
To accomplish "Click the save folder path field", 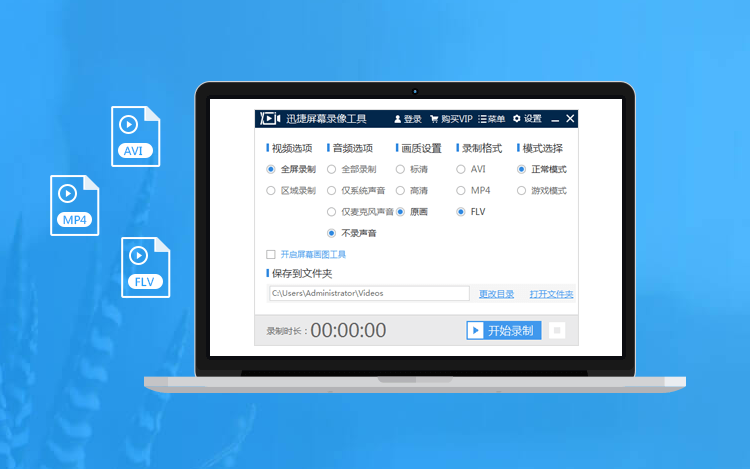I will coord(369,294).
